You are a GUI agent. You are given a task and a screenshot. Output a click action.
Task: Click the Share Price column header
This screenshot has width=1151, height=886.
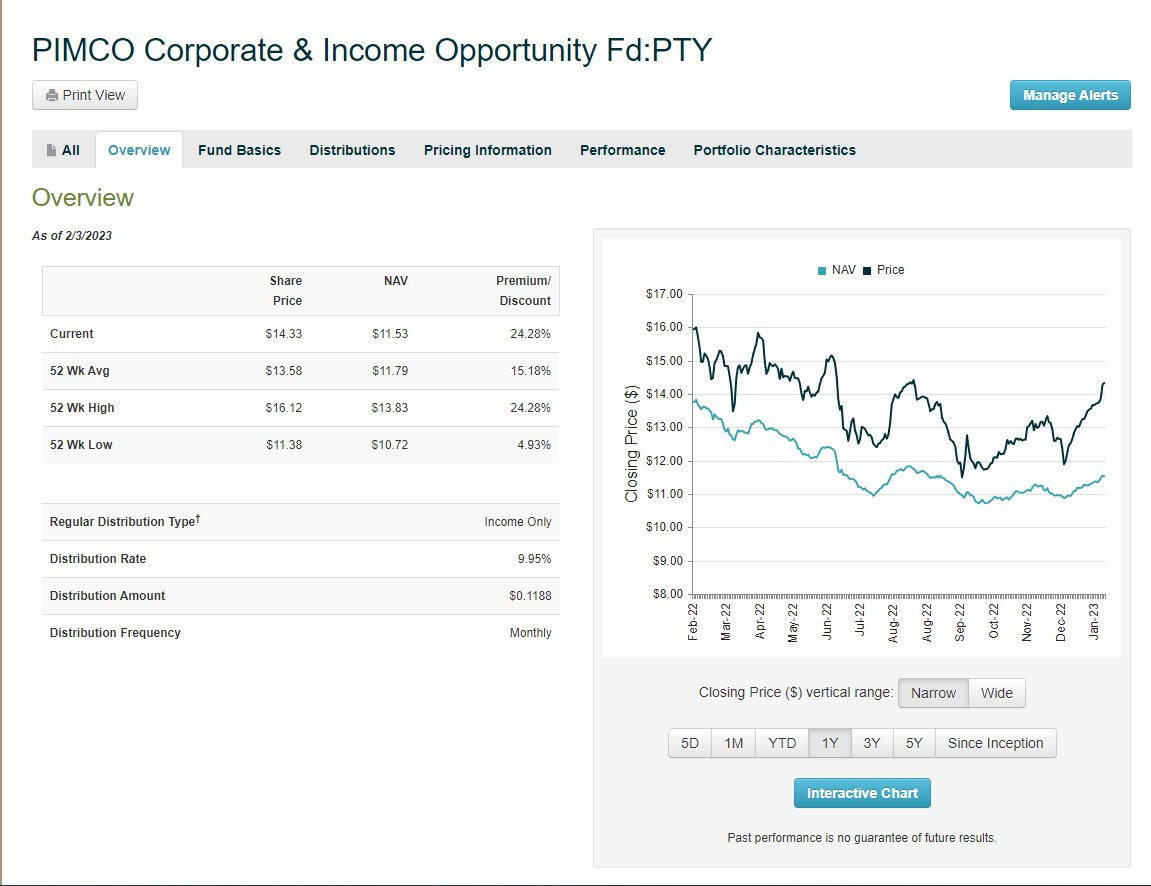[x=286, y=291]
